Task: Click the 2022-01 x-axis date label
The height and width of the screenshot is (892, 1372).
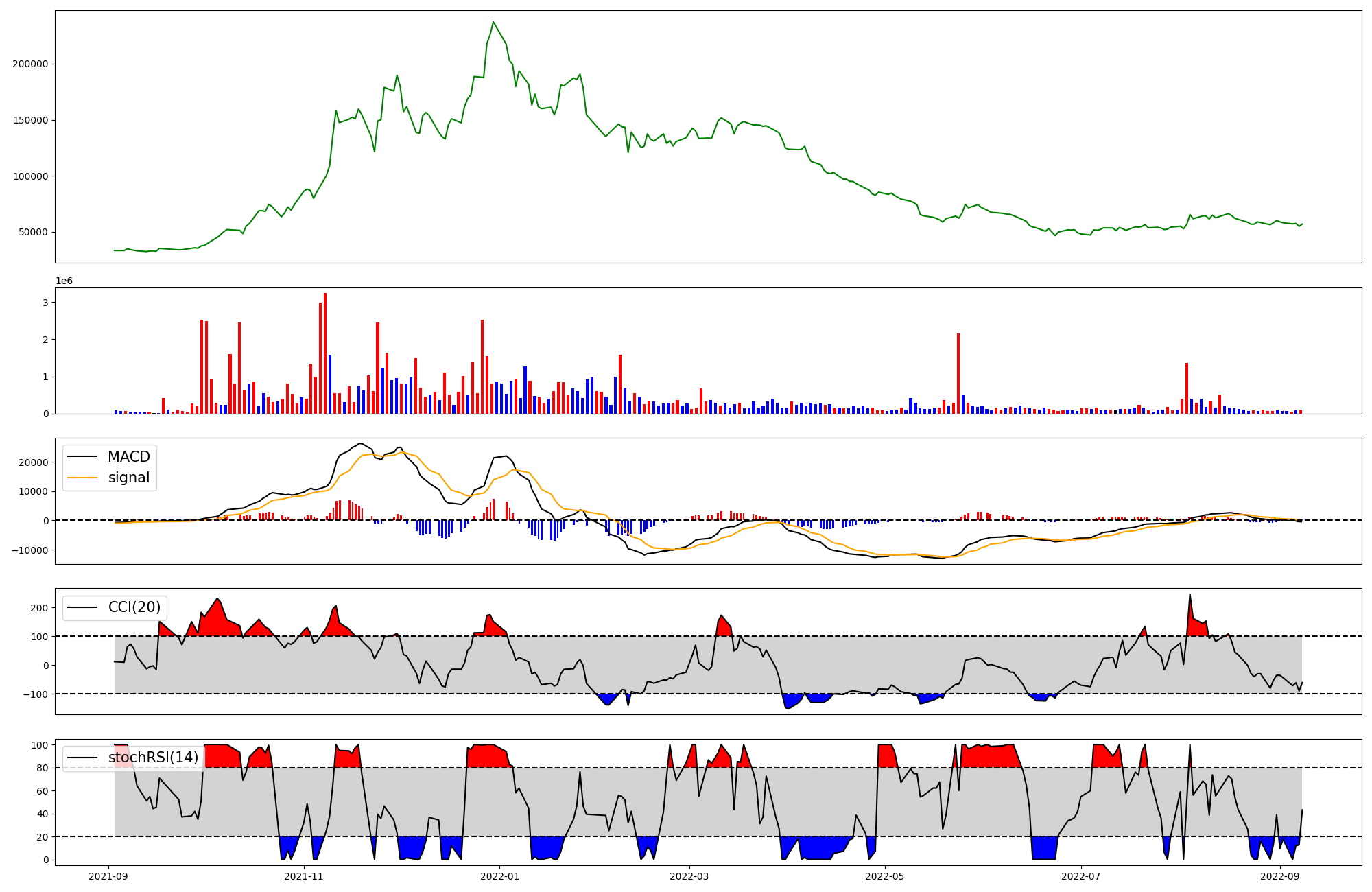Action: [x=499, y=876]
